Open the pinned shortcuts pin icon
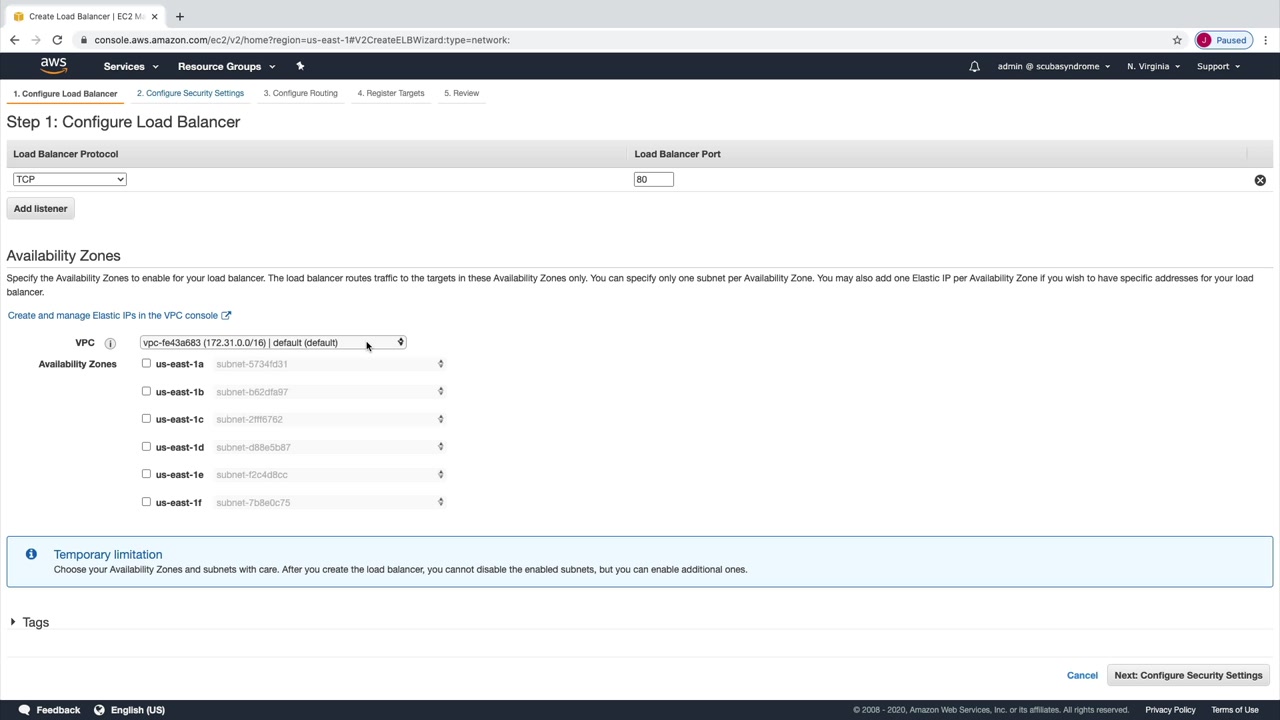 [300, 66]
